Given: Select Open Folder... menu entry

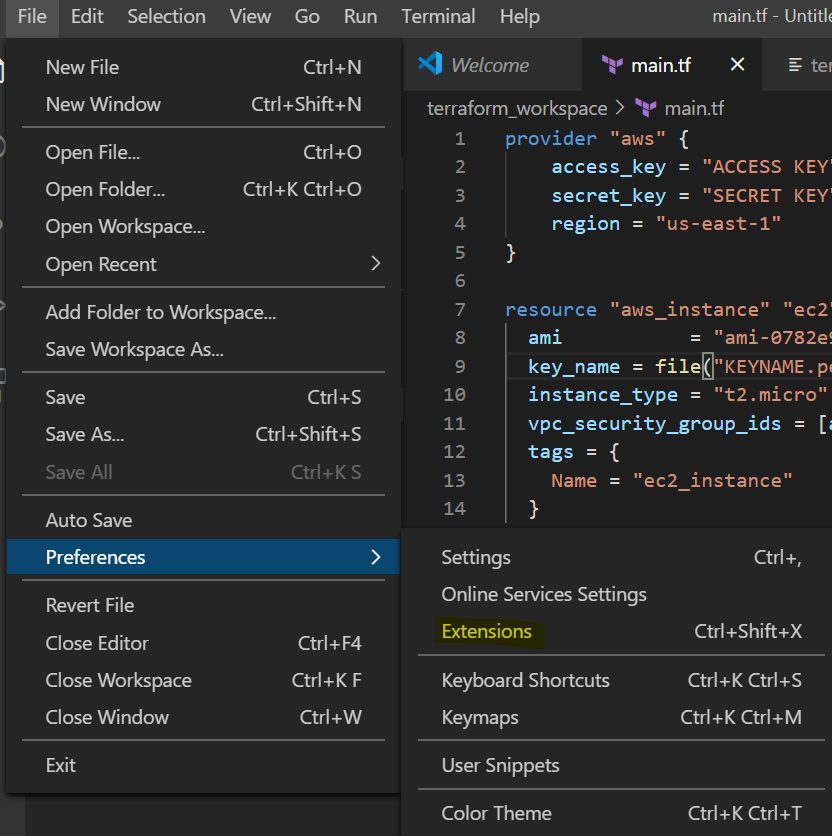Looking at the screenshot, I should coord(203,190).
